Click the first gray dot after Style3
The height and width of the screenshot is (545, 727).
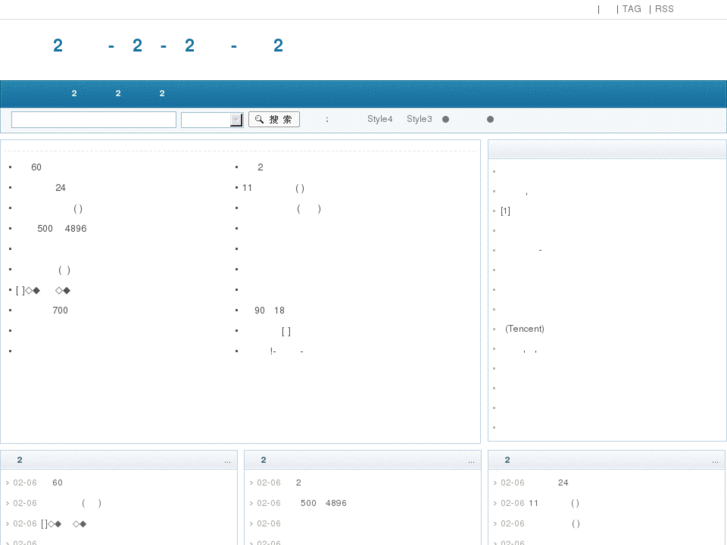click(x=446, y=120)
